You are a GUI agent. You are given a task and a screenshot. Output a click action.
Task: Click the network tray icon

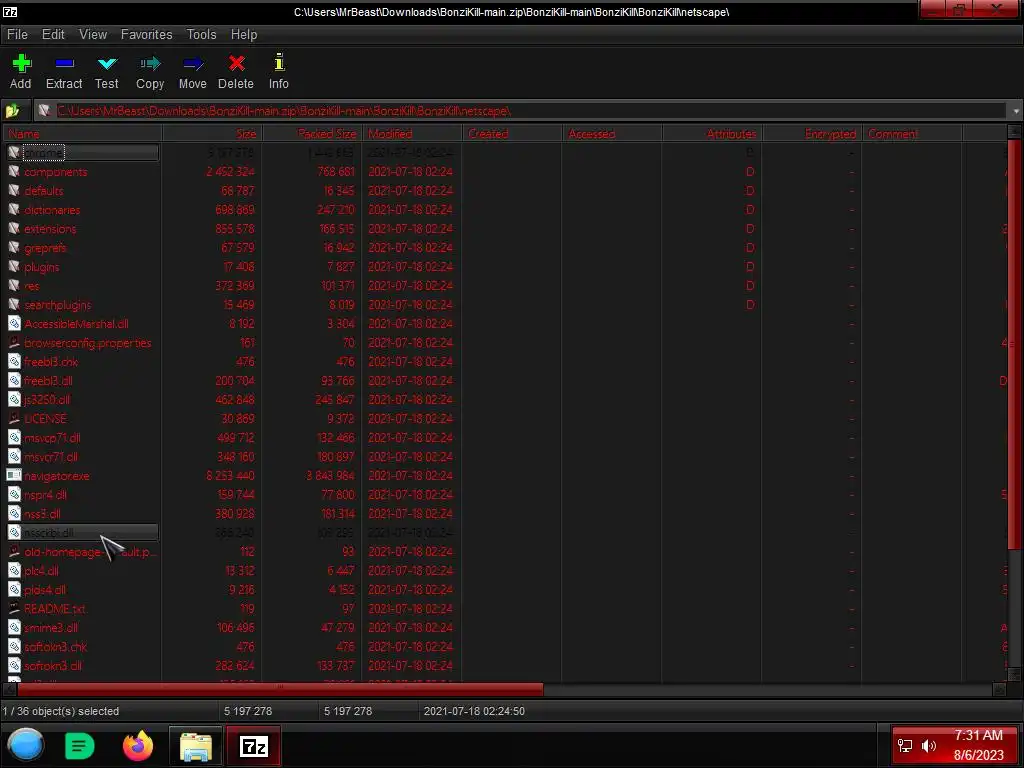(x=905, y=746)
